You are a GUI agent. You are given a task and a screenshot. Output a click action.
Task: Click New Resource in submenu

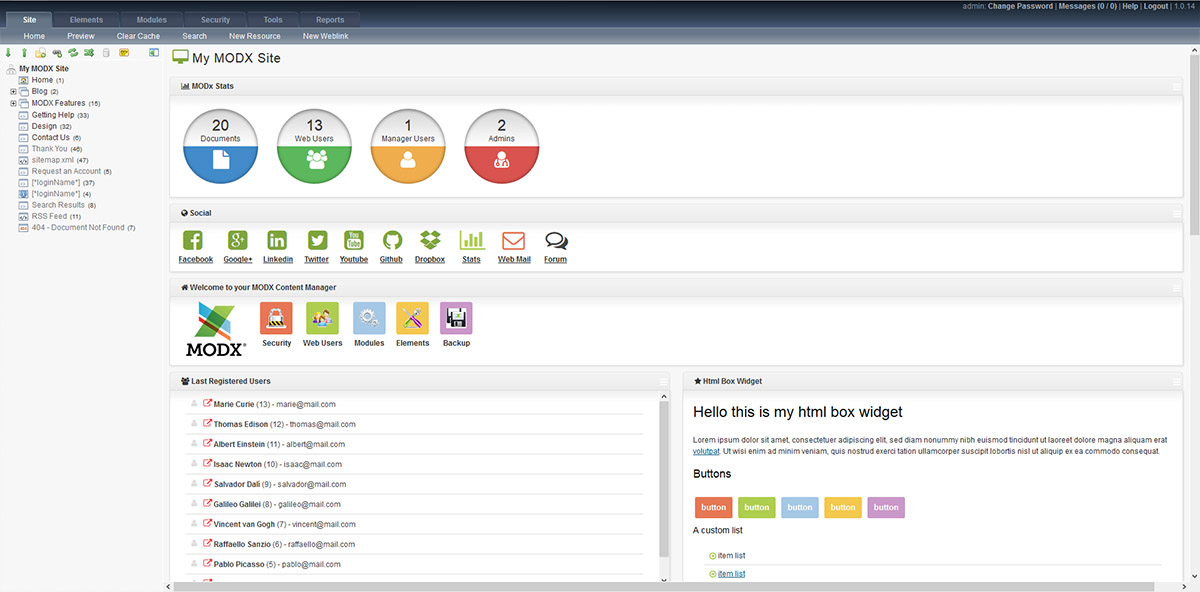point(255,36)
